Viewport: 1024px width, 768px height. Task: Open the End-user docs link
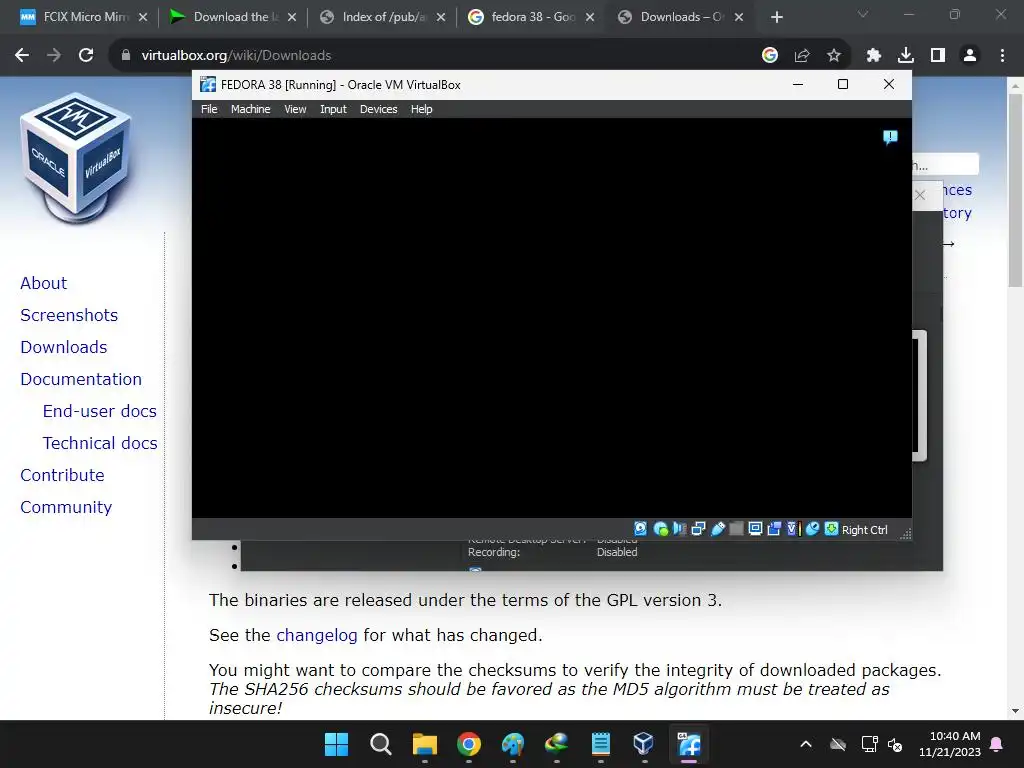click(x=99, y=411)
